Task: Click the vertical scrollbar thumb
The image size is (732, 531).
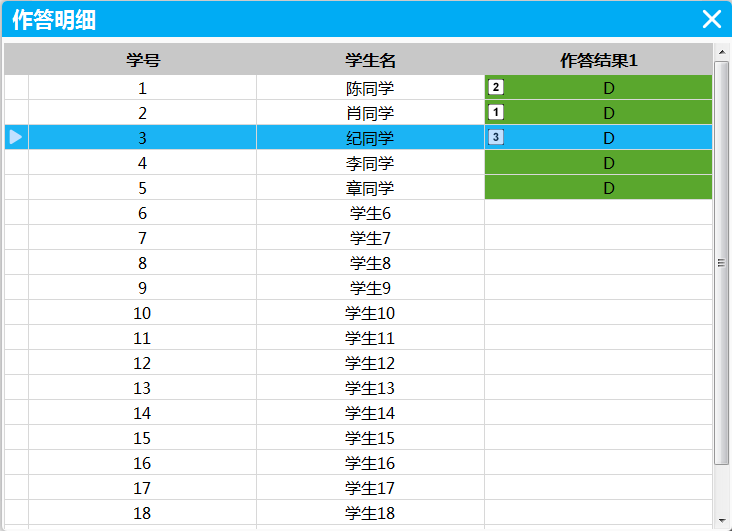Action: pos(722,263)
